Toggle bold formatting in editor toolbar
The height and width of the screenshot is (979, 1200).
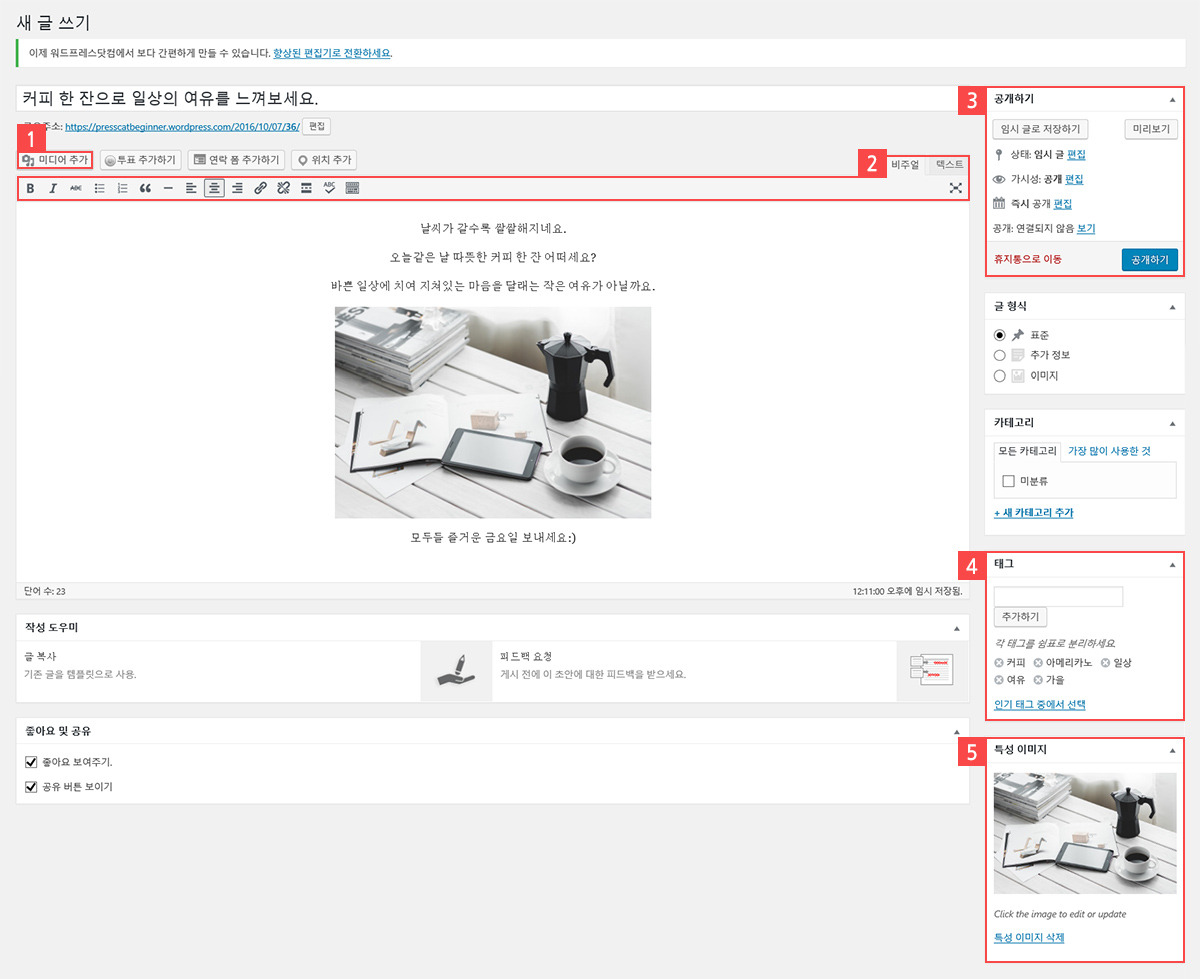tap(30, 188)
